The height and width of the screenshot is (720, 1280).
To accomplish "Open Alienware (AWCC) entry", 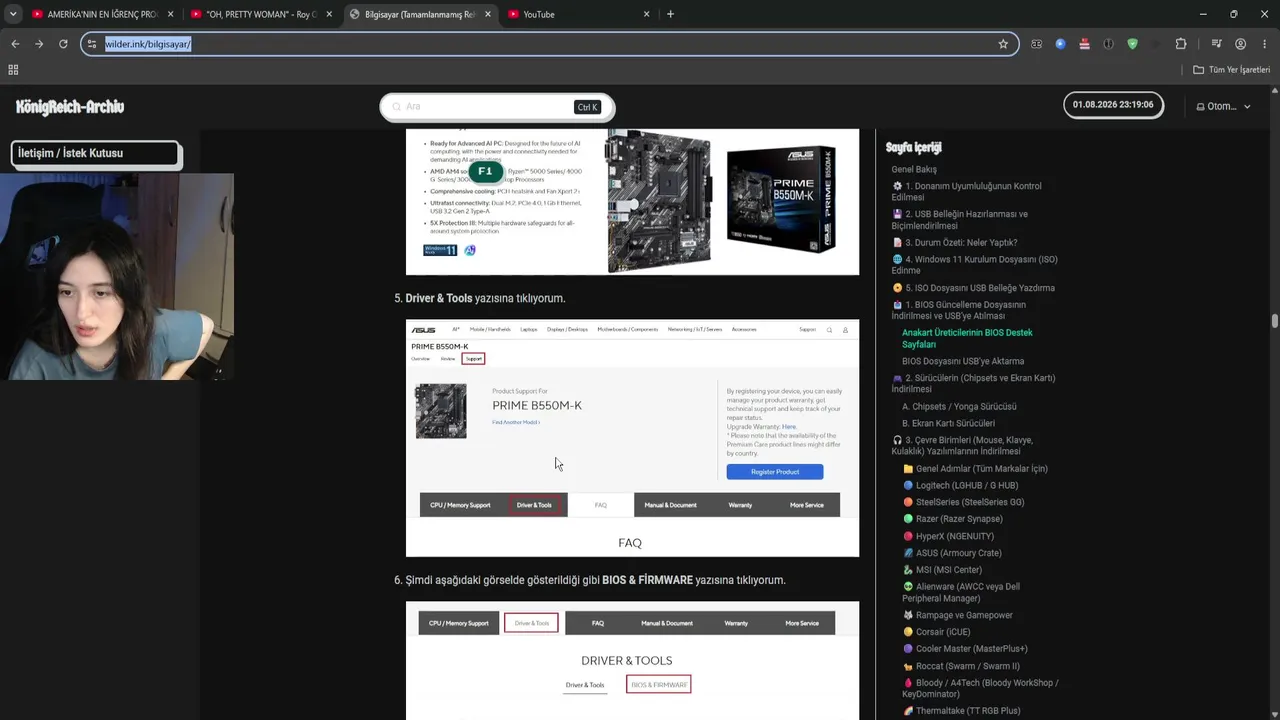I will pos(961,592).
